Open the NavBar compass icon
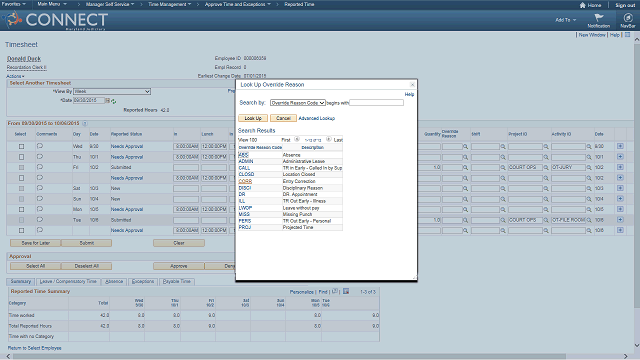This screenshot has width=640, height=360. 628,18
